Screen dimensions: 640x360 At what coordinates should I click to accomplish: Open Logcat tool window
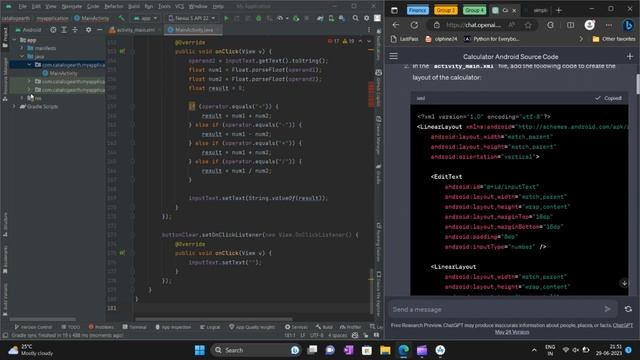[x=210, y=327]
